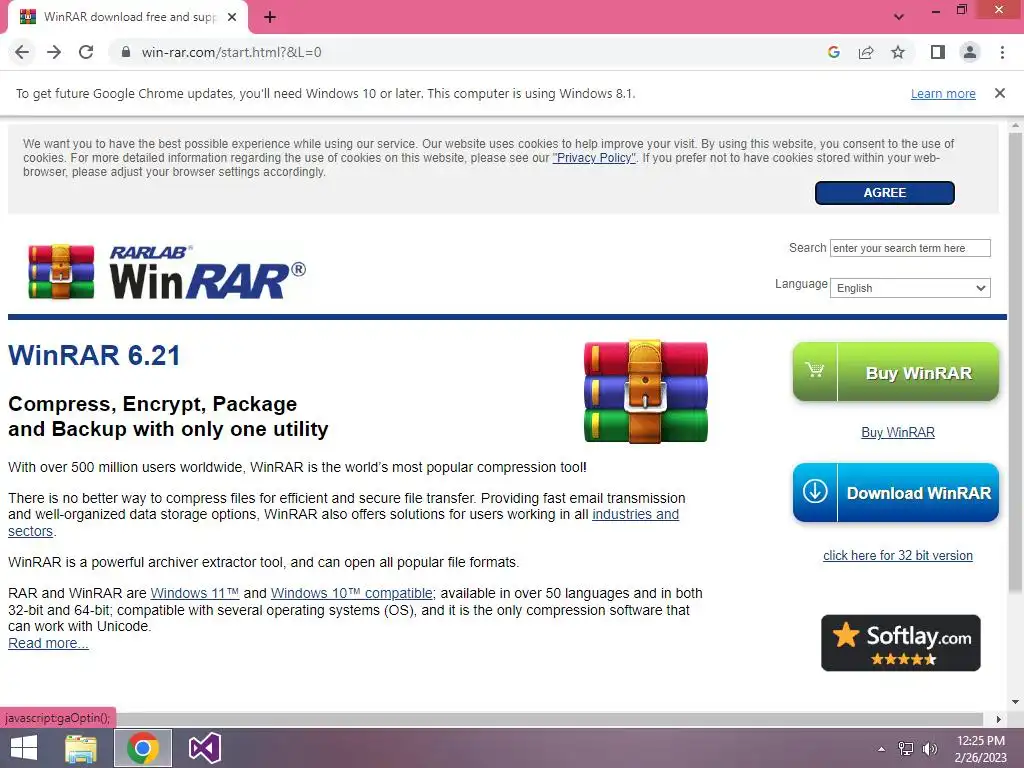This screenshot has width=1024, height=768.
Task: Click the WinRAR 6.21 heading
Action: [x=94, y=356]
